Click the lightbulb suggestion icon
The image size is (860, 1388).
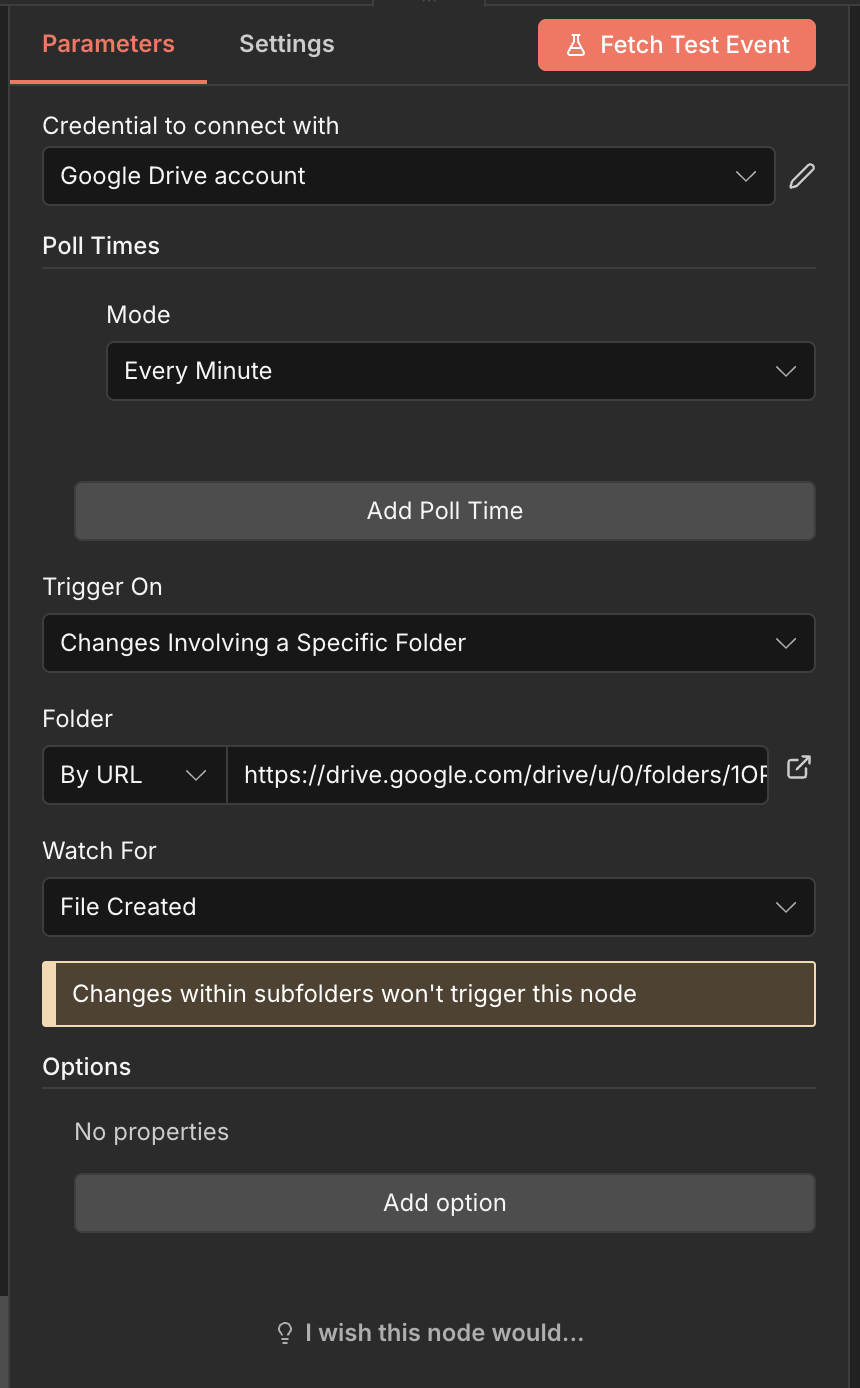[284, 1332]
